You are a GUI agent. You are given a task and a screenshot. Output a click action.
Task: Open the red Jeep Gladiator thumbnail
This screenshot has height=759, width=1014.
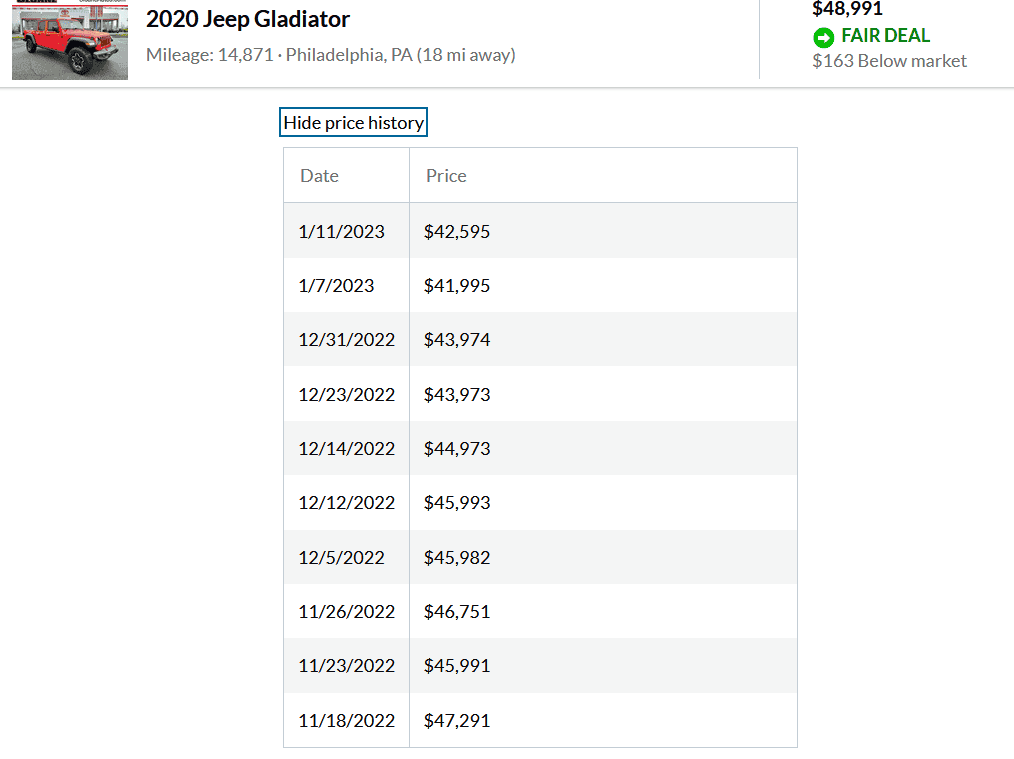point(70,40)
